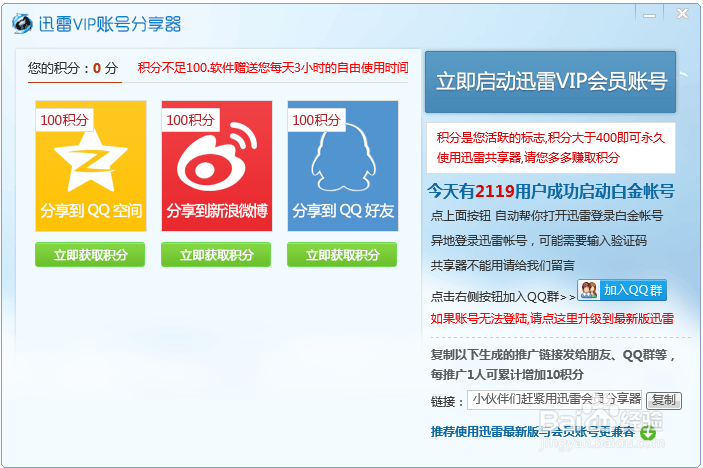Click the 100积分 badge on QQ friends tile
This screenshot has height=468, width=703.
coord(317,120)
